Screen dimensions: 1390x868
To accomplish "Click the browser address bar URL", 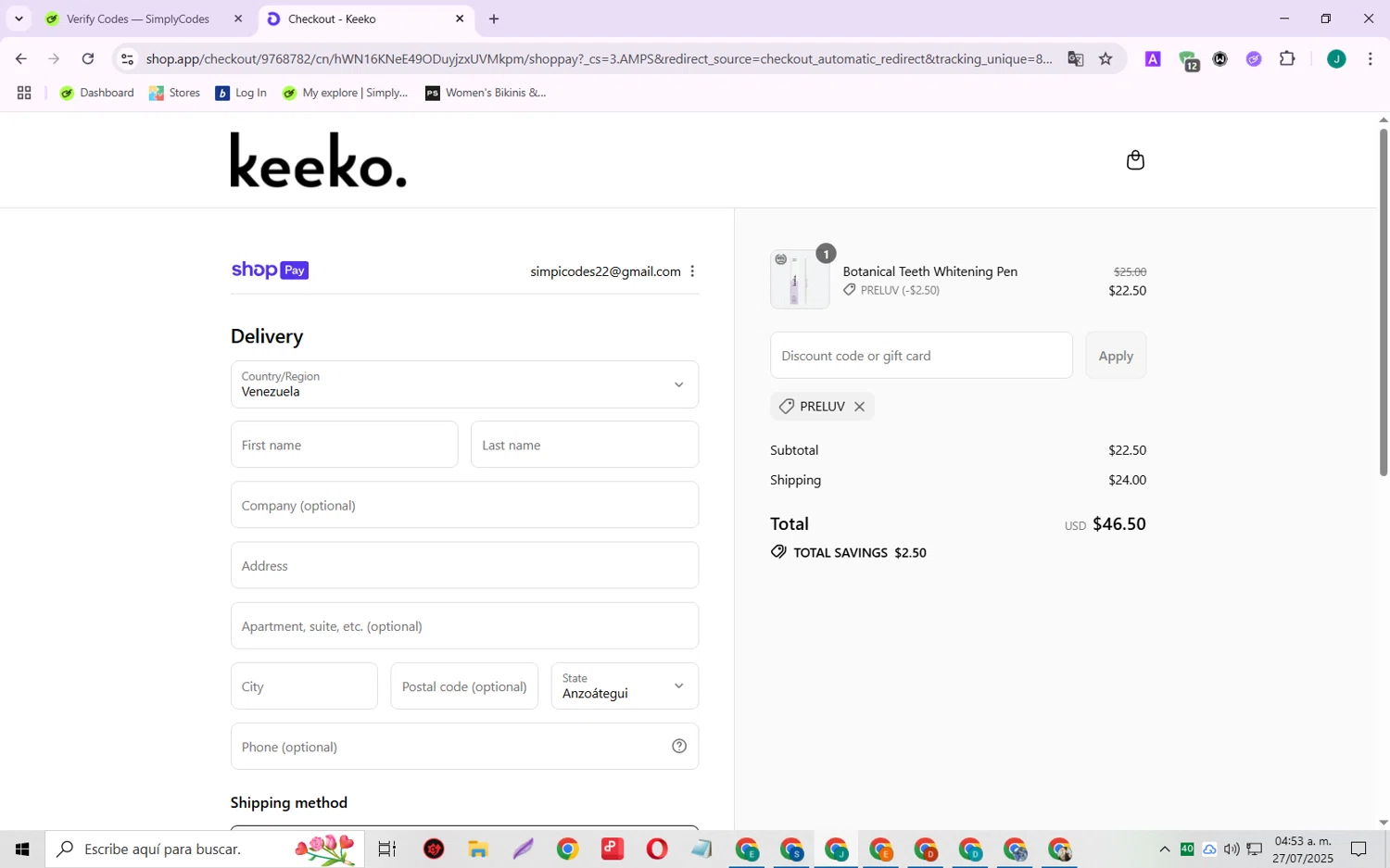I will (599, 58).
